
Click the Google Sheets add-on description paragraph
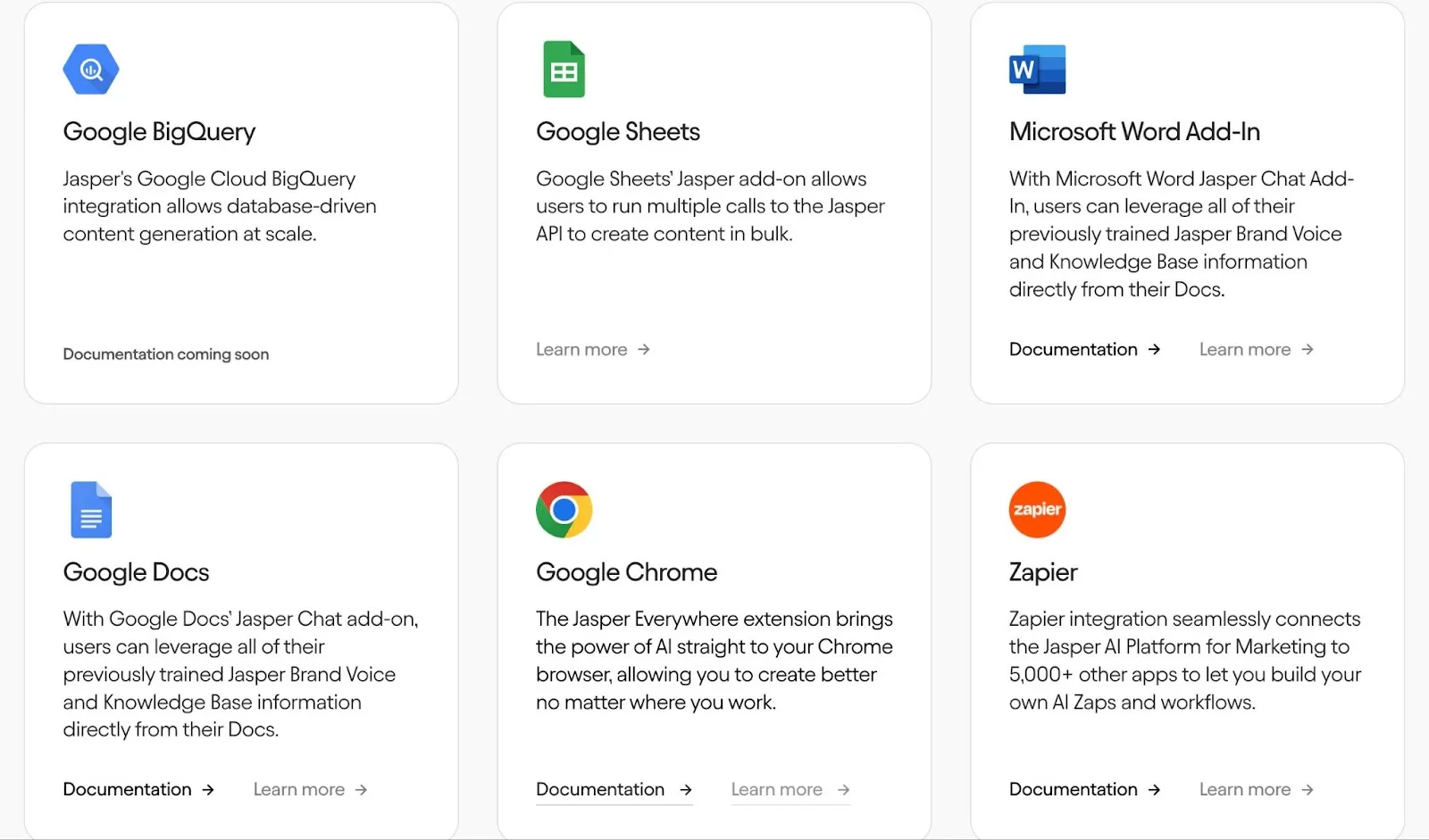(x=710, y=206)
